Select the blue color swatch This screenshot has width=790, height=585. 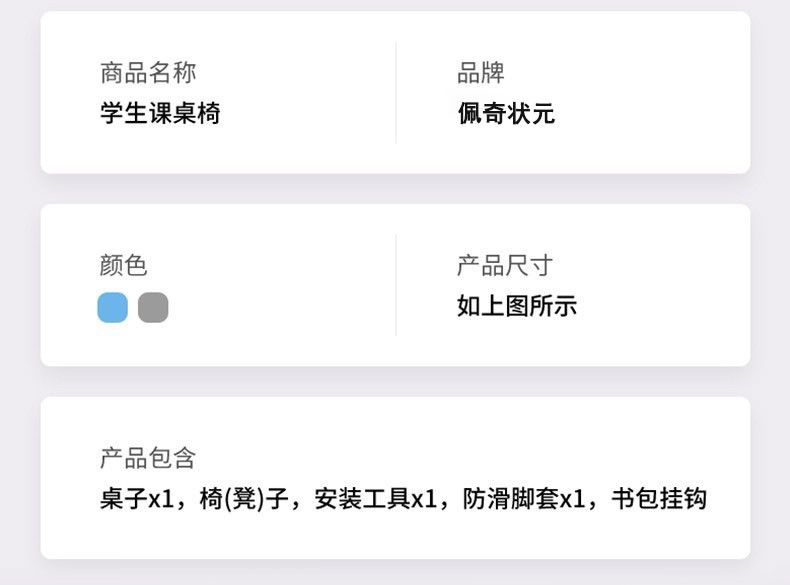point(112,307)
